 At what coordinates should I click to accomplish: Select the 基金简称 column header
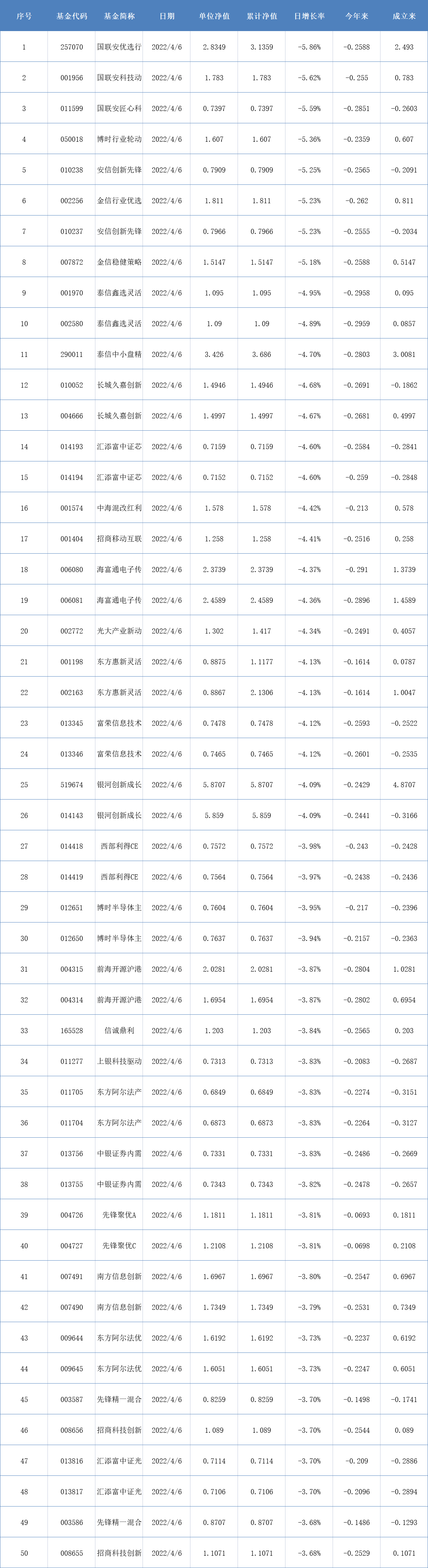119,16
